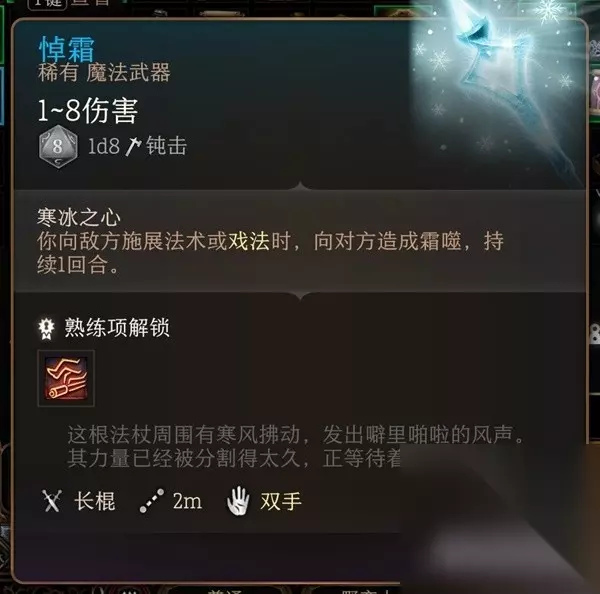
Task: Click the item title 悼霜
Action: click(x=67, y=50)
